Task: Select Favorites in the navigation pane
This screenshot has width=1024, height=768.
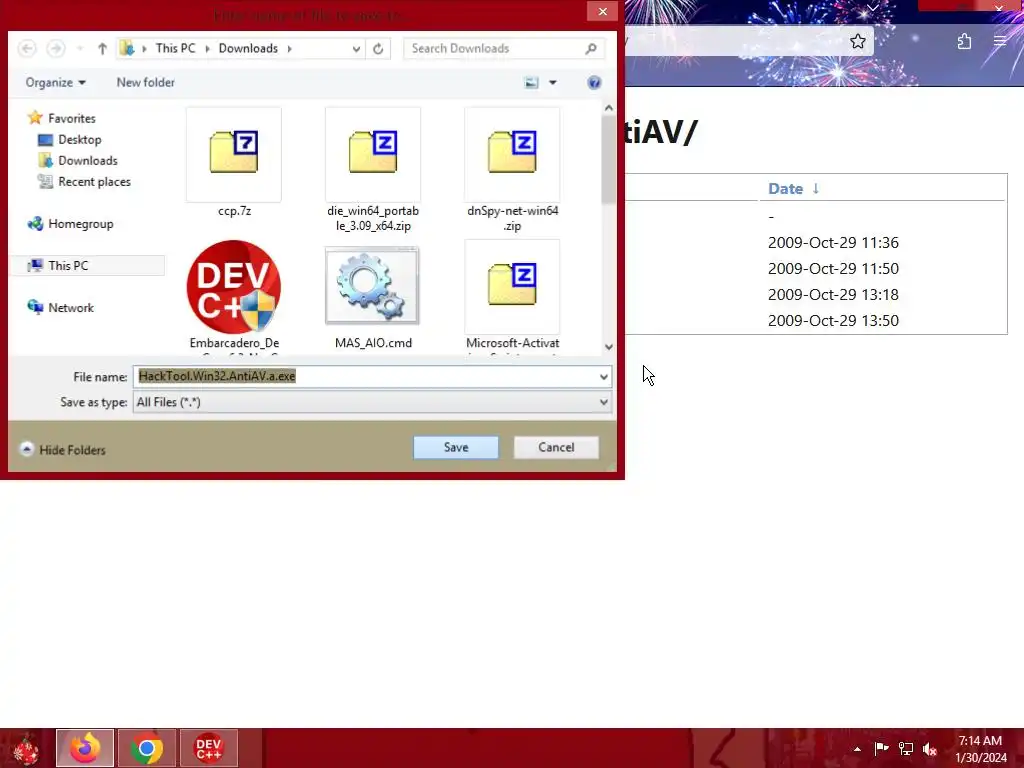Action: pyautogui.click(x=72, y=118)
